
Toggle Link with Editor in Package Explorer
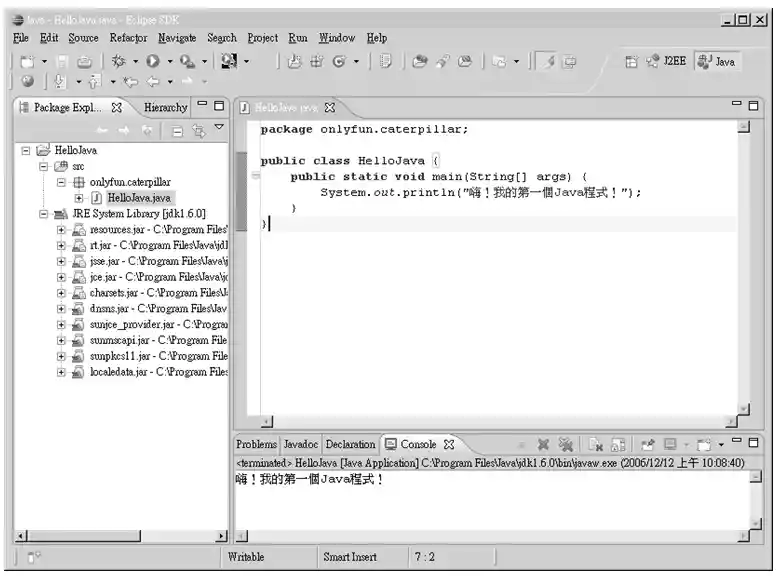pos(199,131)
